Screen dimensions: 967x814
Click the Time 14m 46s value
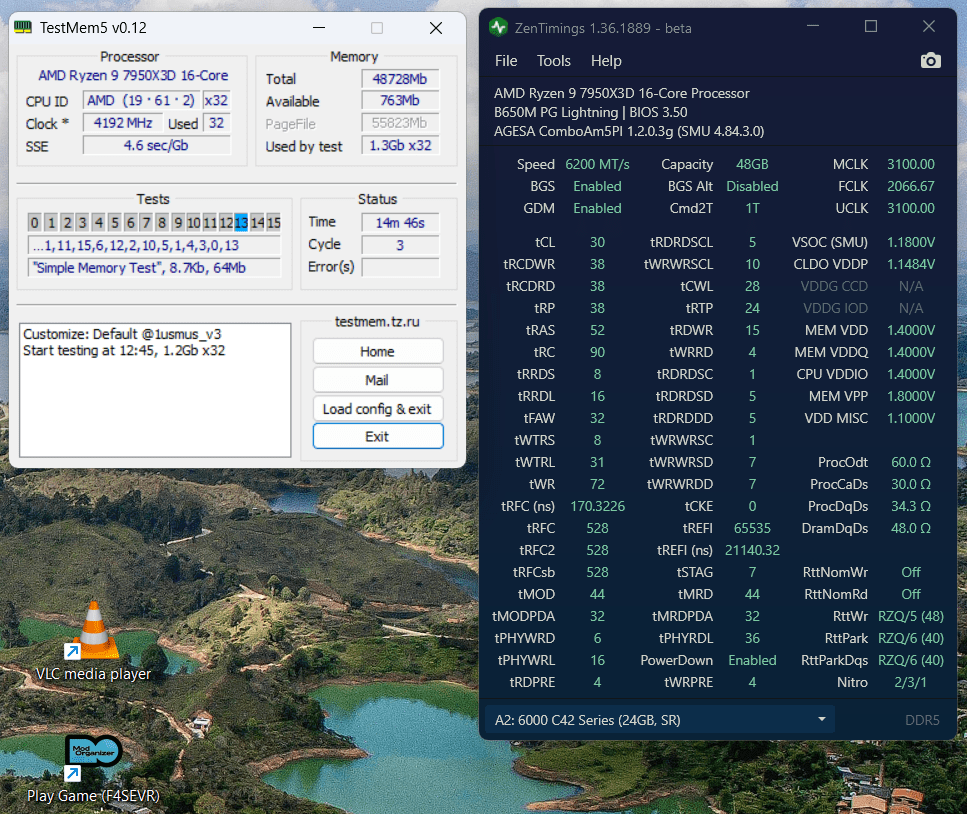tap(400, 223)
